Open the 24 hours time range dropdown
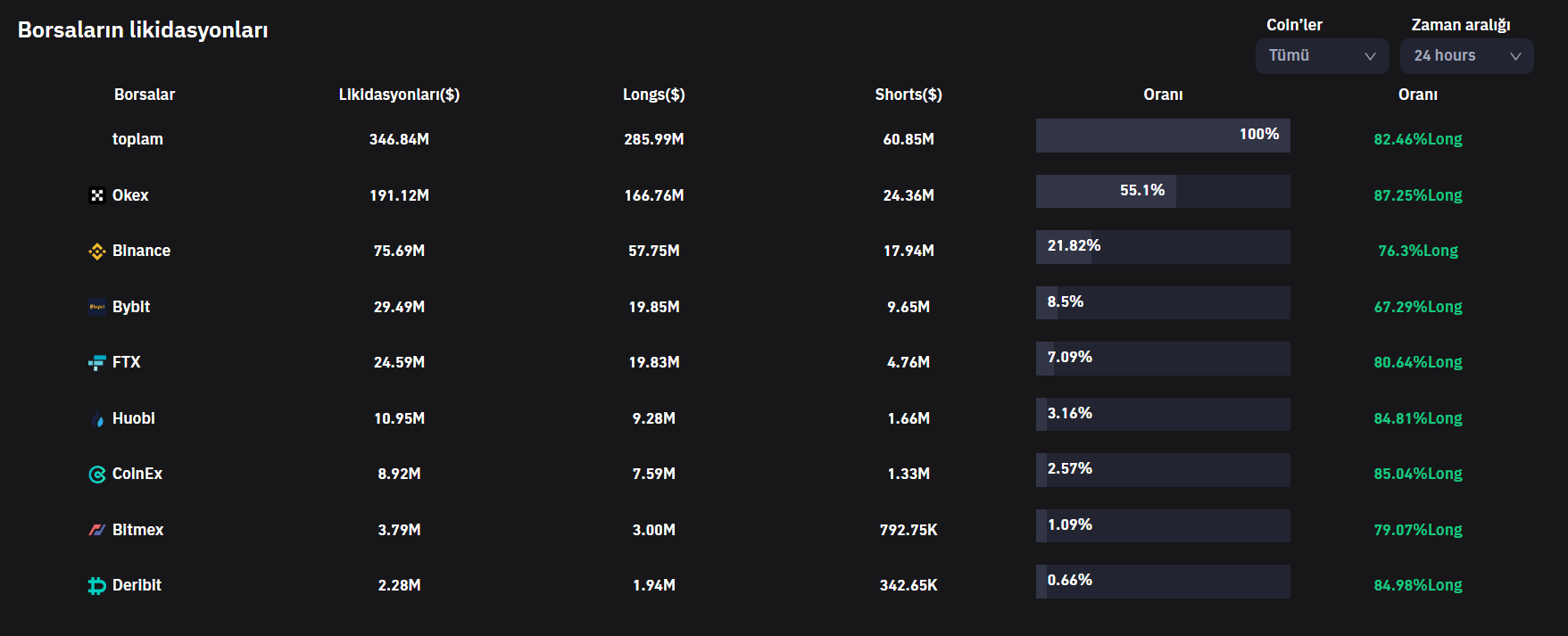Viewport: 1568px width, 636px height. (1465, 56)
